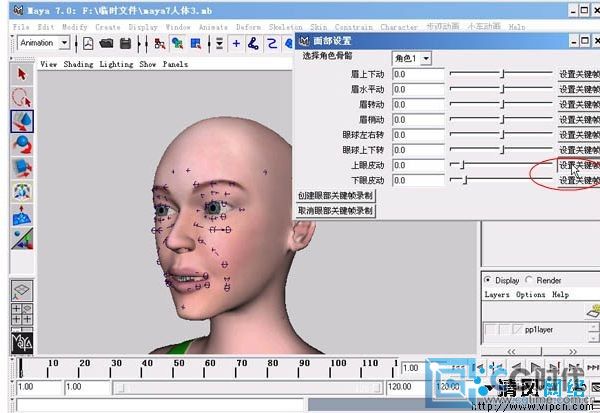Select the Scale tool cube icon
This screenshot has height=413, width=600.
22,168
